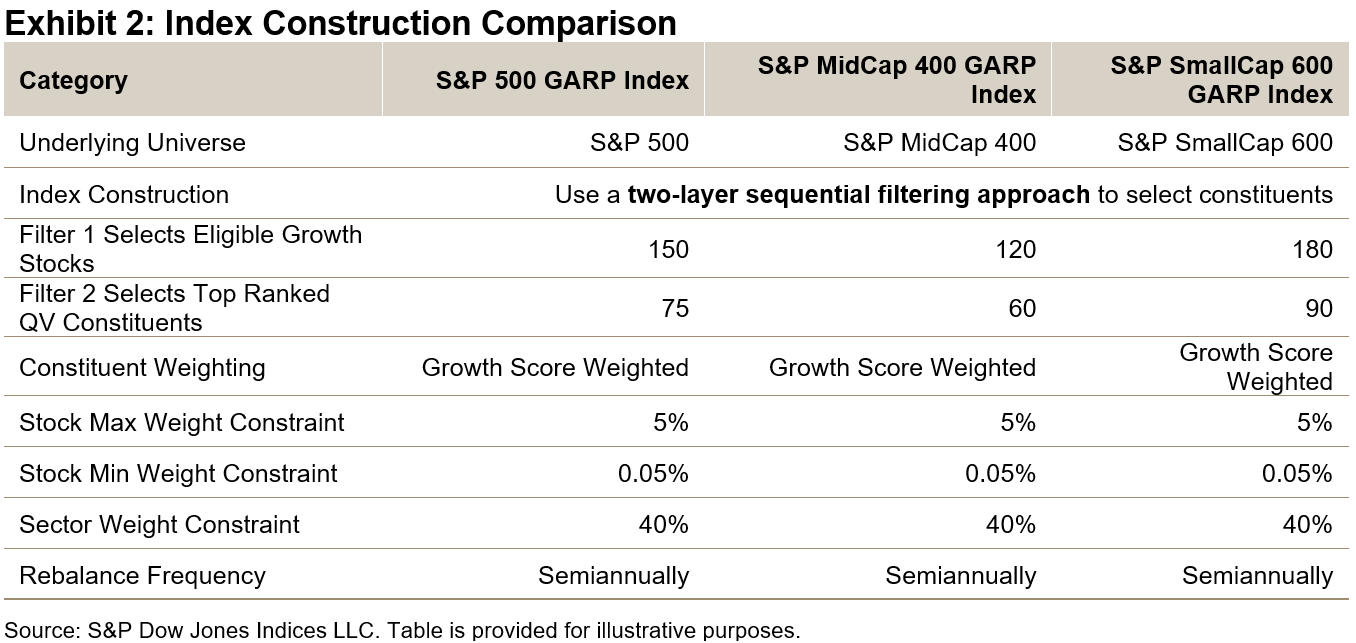The width and height of the screenshot is (1356, 643).
Task: Select the Stock Max Weight Constraint label
Action: (x=182, y=422)
